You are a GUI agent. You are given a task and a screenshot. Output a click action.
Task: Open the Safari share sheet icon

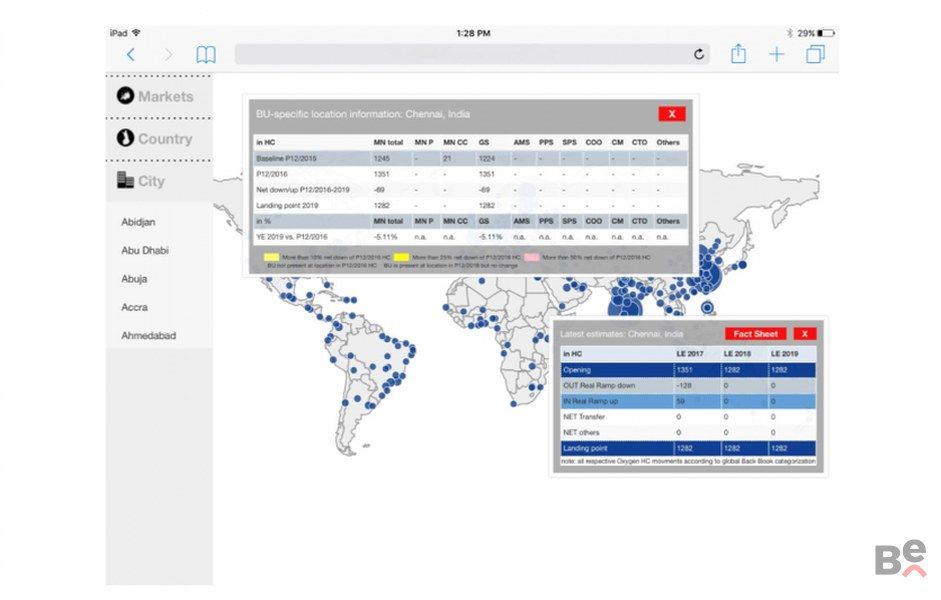click(x=738, y=54)
